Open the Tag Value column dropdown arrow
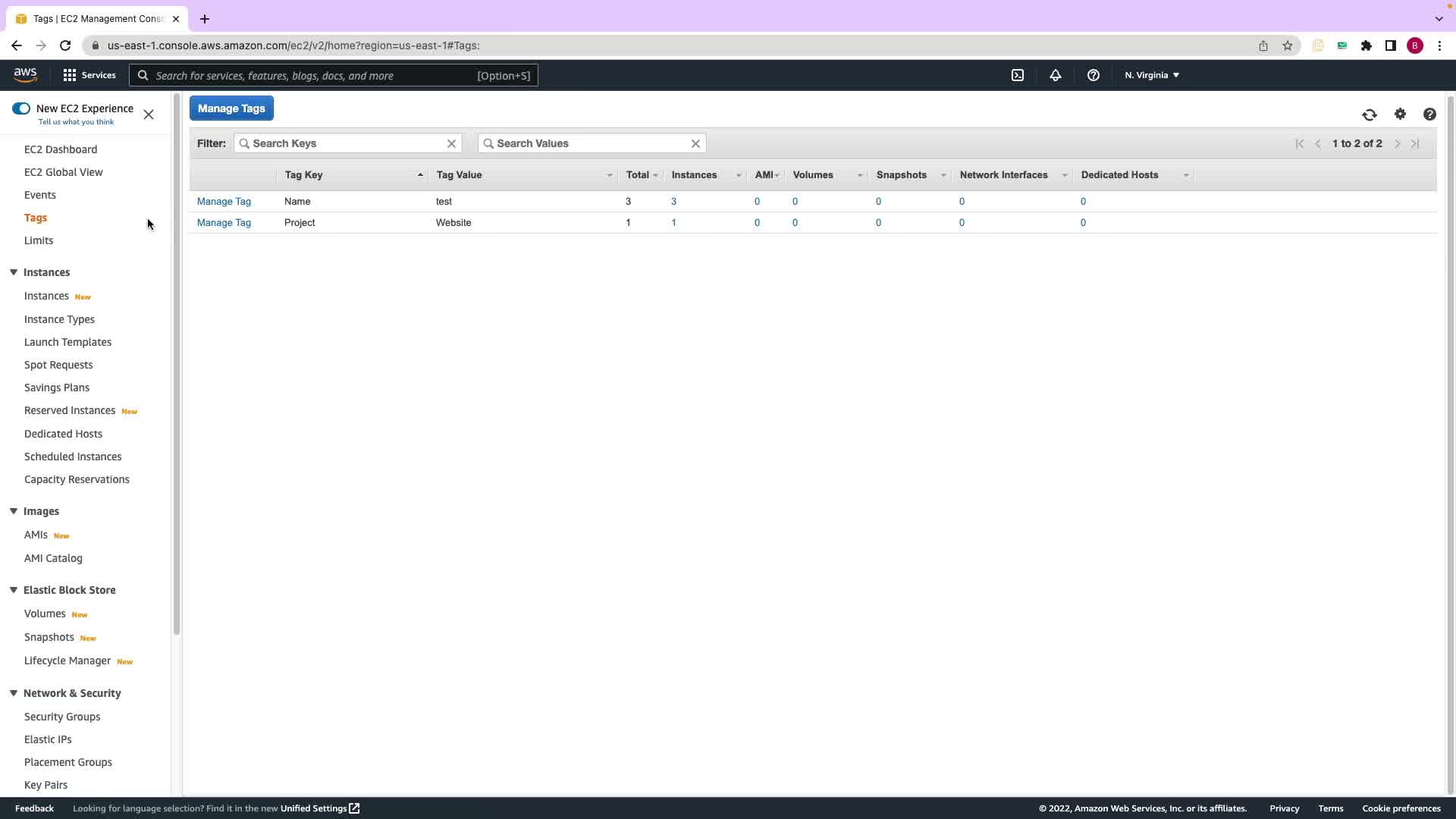 tap(609, 175)
